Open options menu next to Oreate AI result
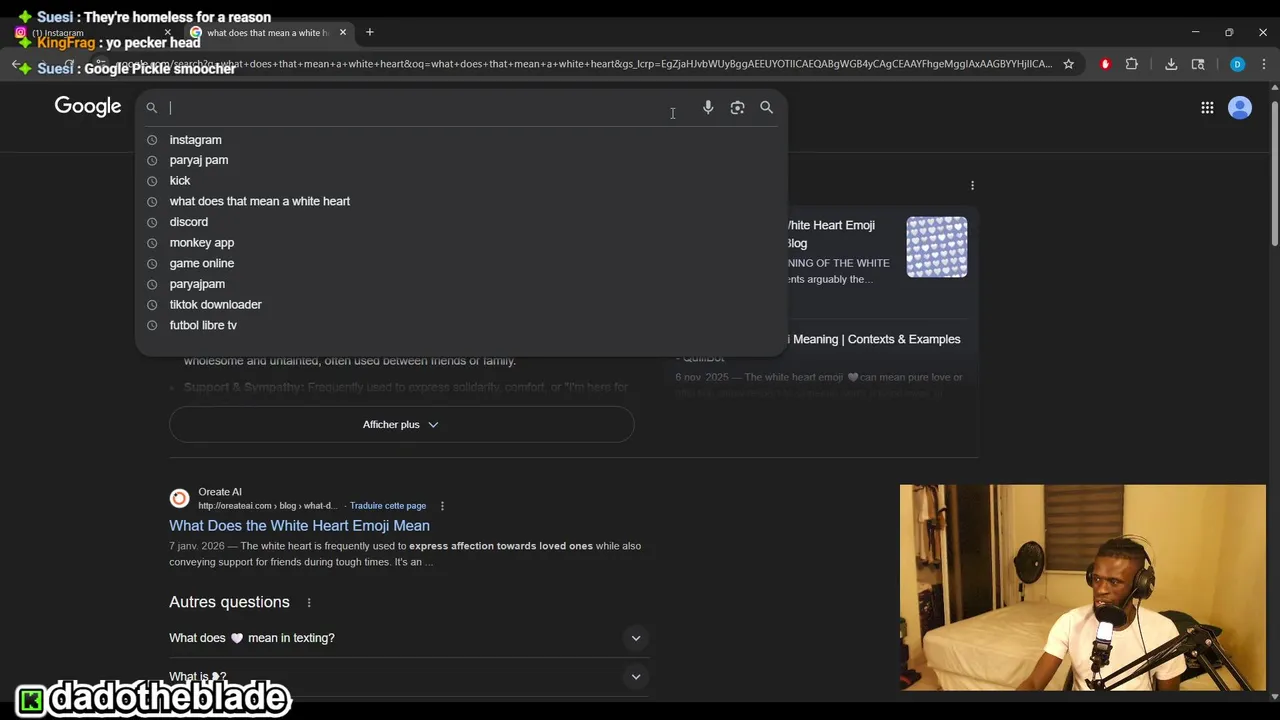Viewport: 1280px width, 720px height. click(x=442, y=506)
